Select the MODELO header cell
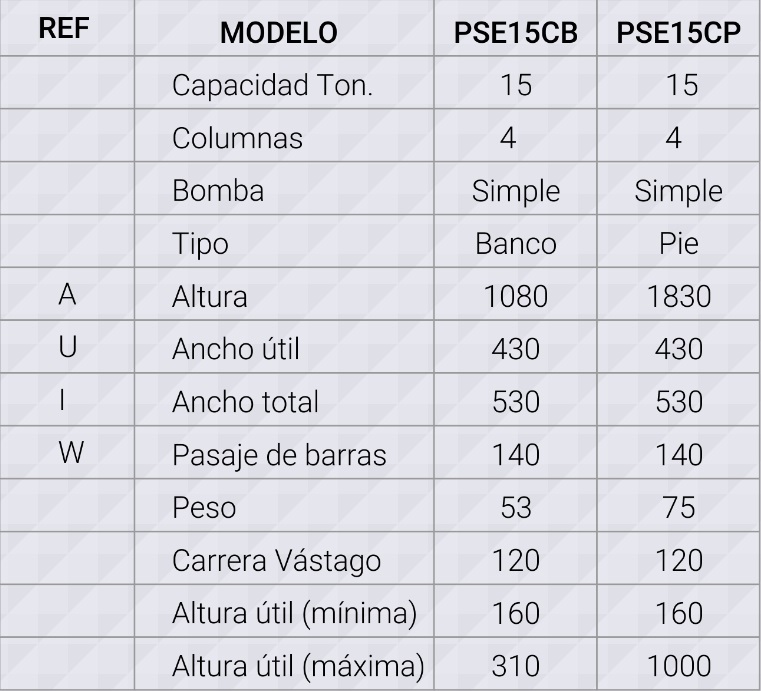The image size is (761, 691). pos(279,33)
